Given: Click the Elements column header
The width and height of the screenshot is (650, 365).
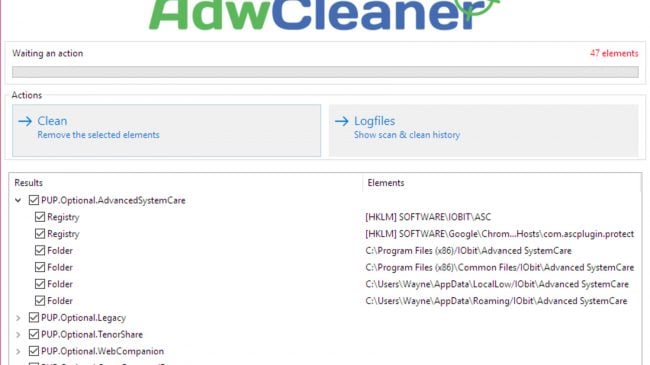Looking at the screenshot, I should tap(502, 183).
